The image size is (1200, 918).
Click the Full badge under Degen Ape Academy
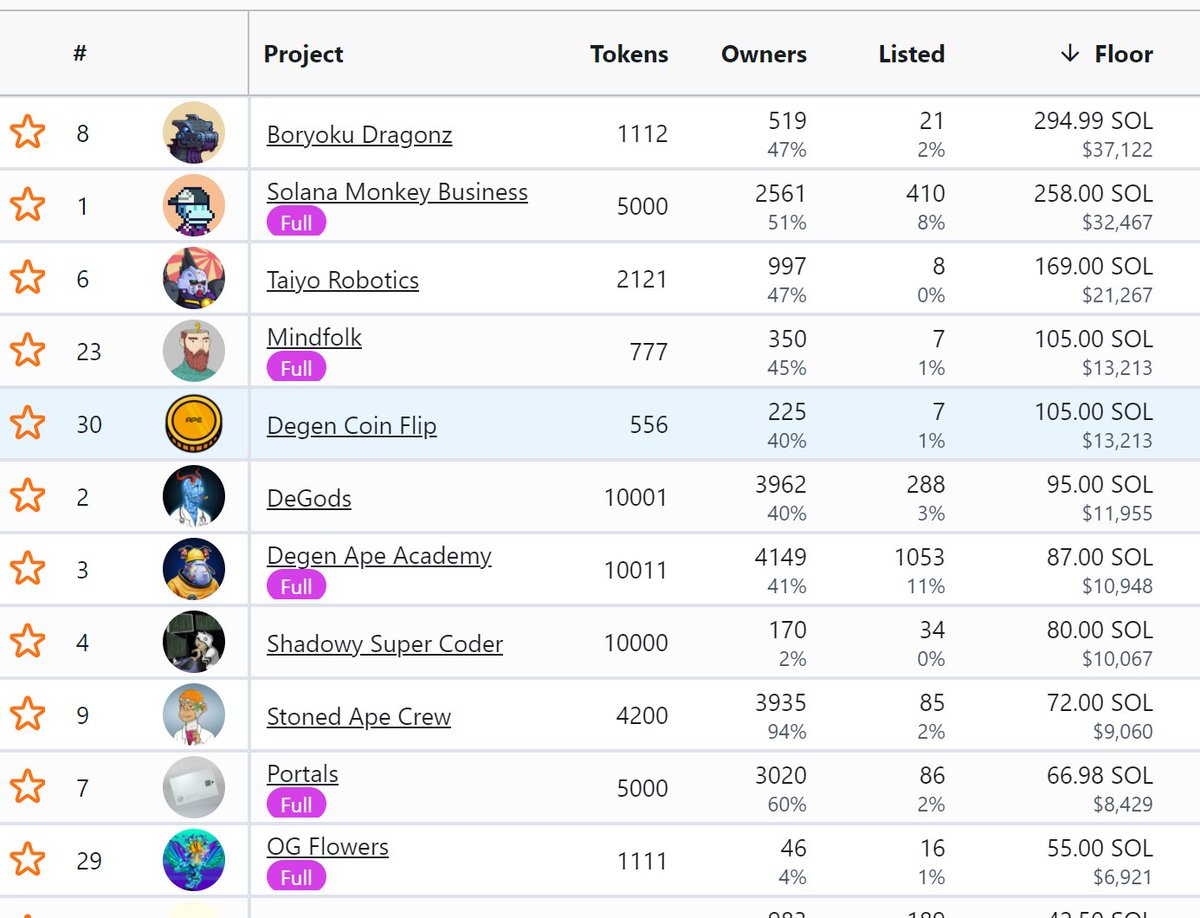tap(296, 586)
